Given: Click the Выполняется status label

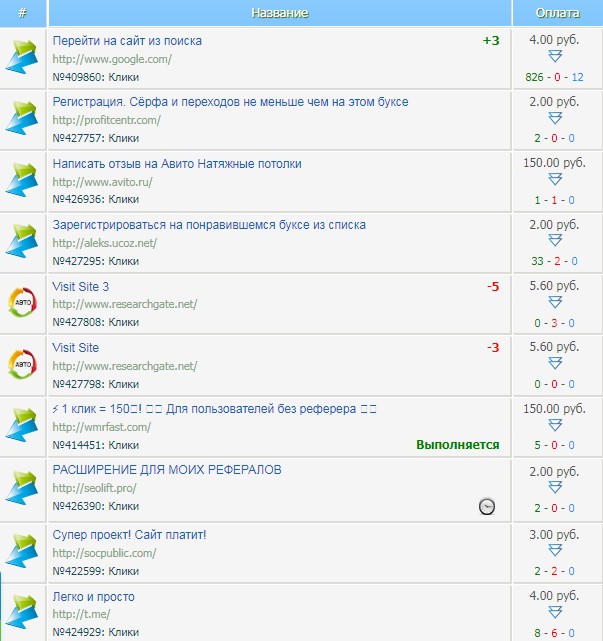Looking at the screenshot, I should [459, 445].
